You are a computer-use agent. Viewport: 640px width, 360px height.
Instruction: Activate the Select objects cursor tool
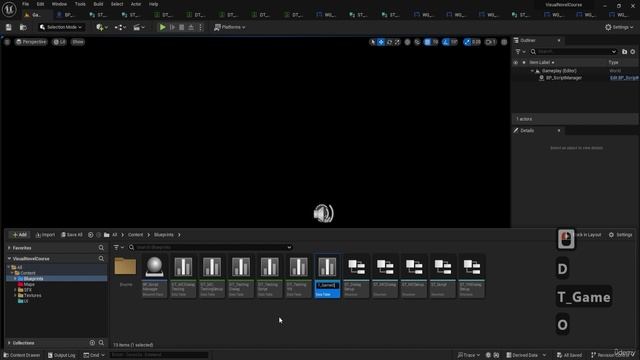372,42
